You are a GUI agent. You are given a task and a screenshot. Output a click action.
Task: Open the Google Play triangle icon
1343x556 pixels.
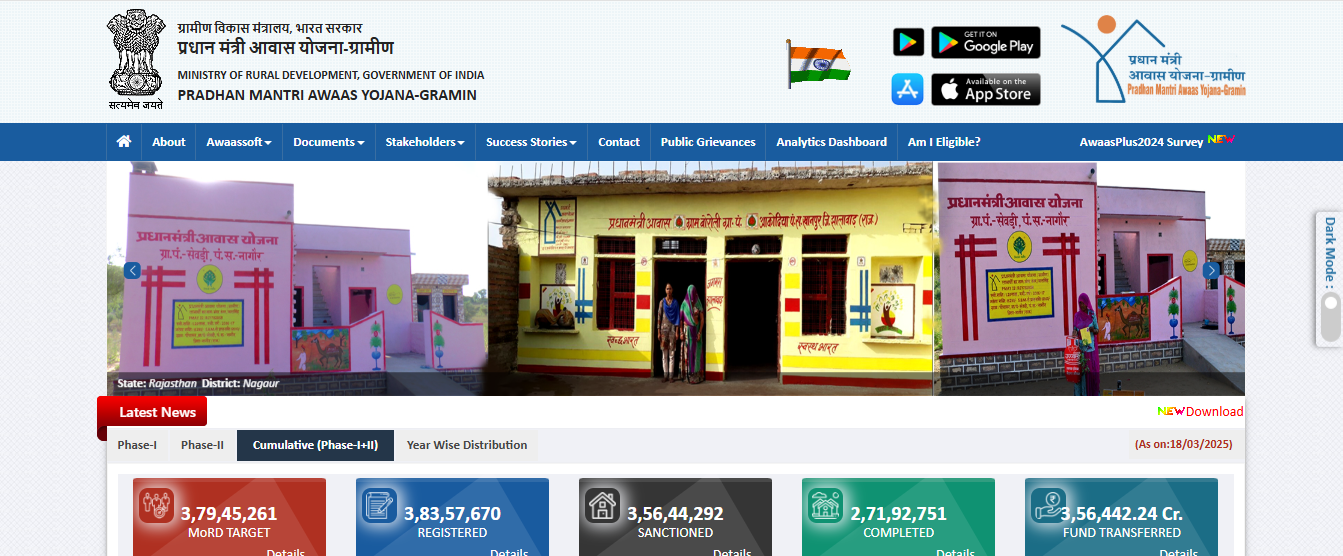pos(908,42)
